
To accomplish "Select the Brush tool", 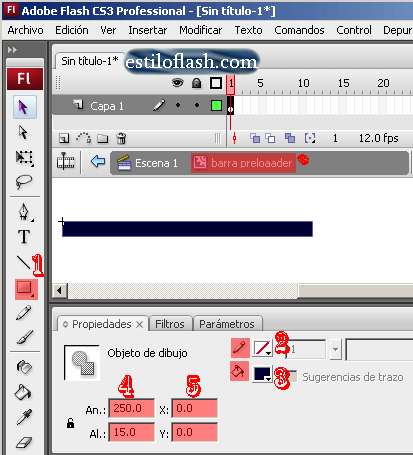I will pyautogui.click(x=25, y=337).
